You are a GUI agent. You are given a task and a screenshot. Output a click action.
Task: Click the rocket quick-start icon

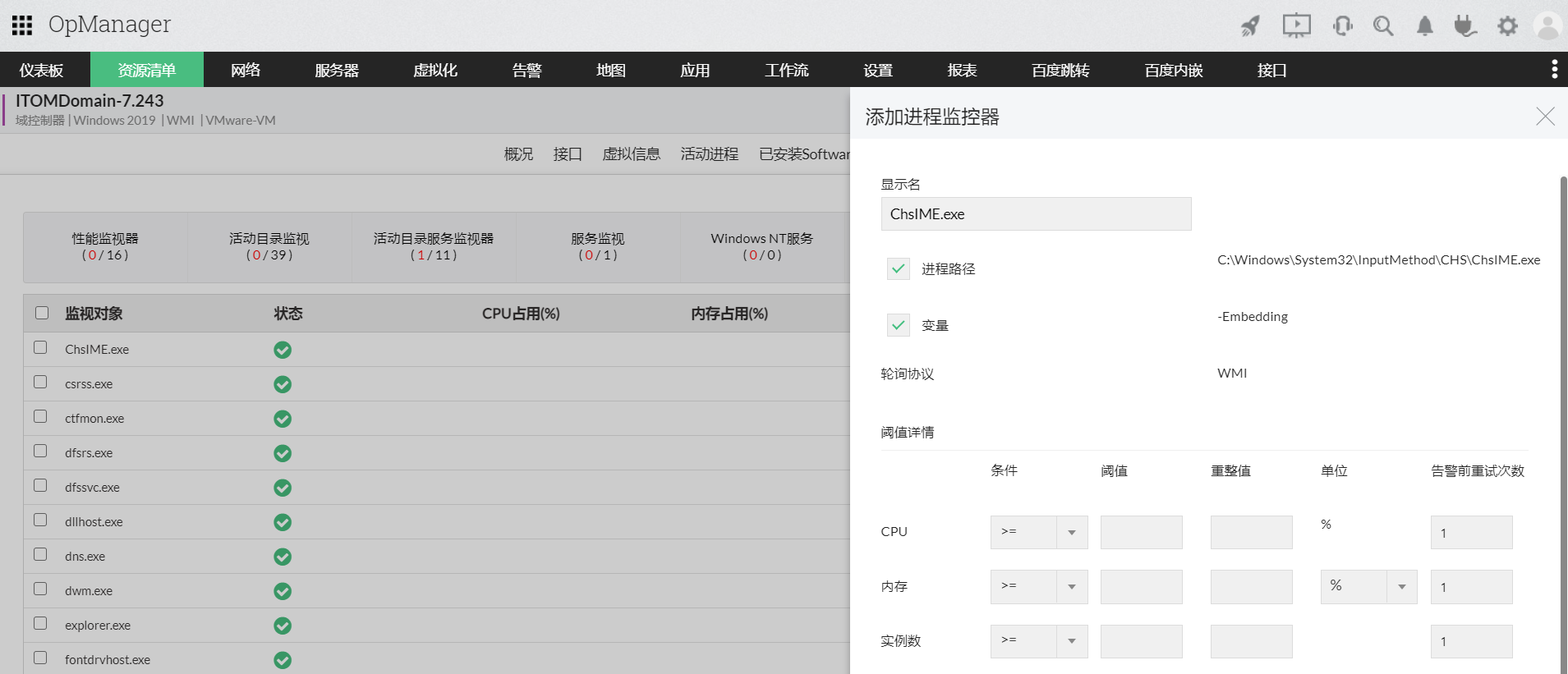(x=1250, y=26)
